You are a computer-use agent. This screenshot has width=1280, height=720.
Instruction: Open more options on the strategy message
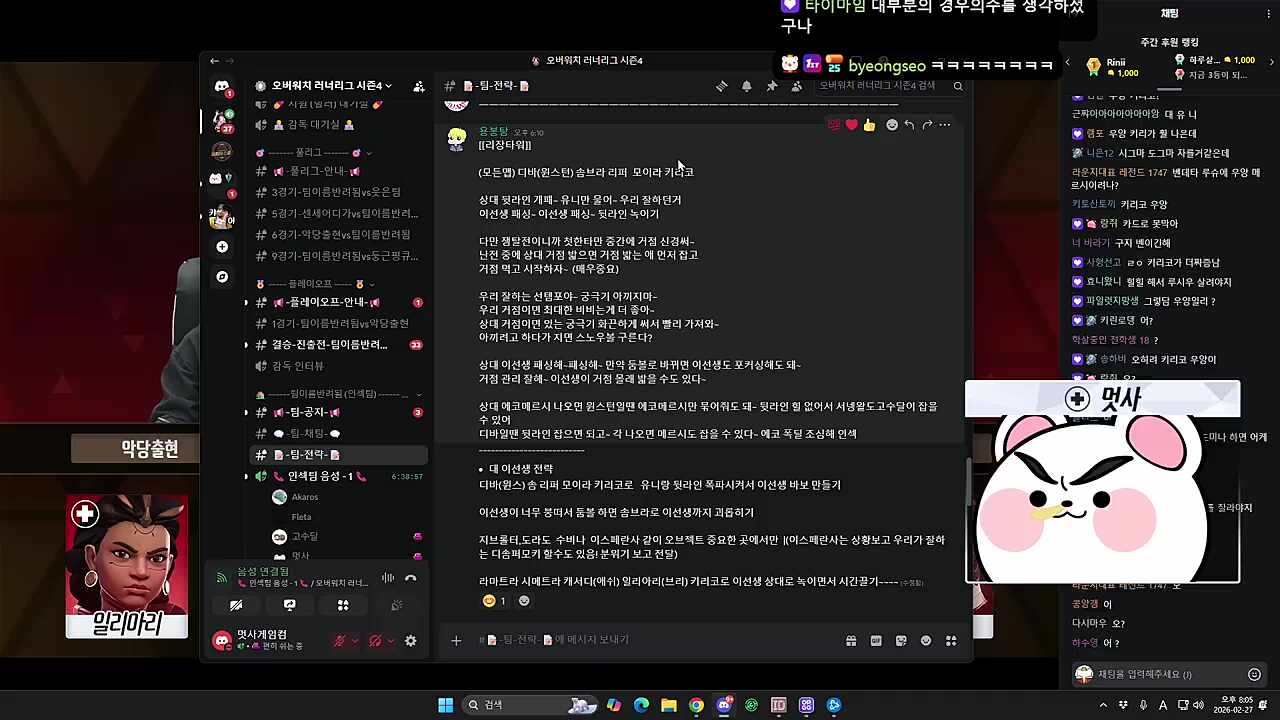point(944,124)
